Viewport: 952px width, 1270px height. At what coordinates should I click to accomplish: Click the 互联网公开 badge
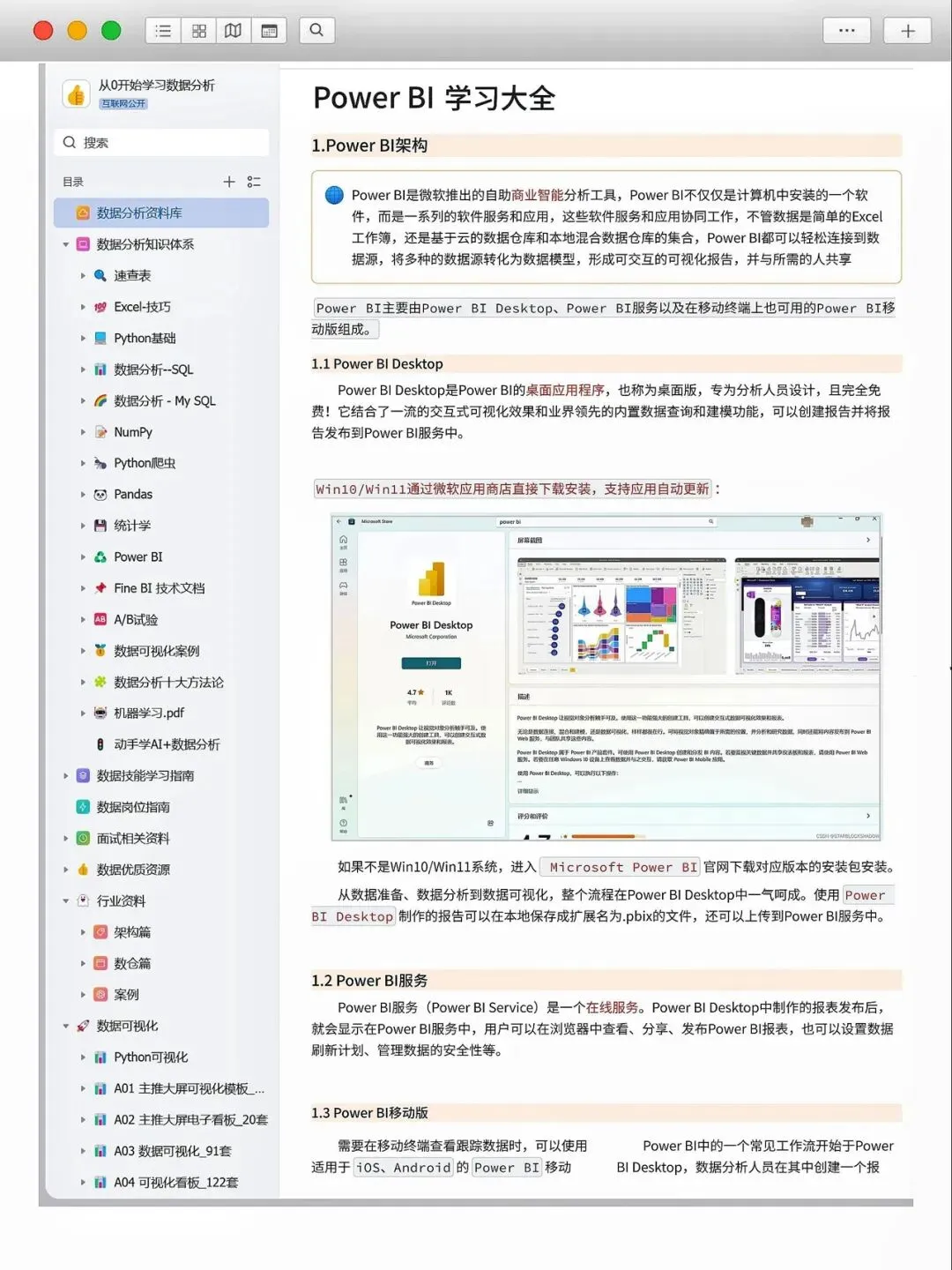point(123,103)
